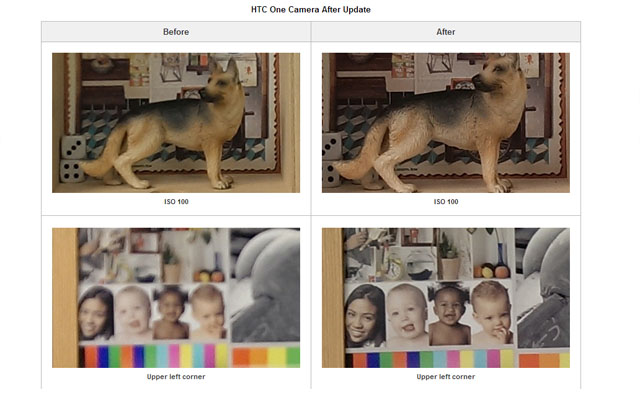This screenshot has height=395, width=640.
Task: Click the "ISO 100" caption under After
Action: 446,202
